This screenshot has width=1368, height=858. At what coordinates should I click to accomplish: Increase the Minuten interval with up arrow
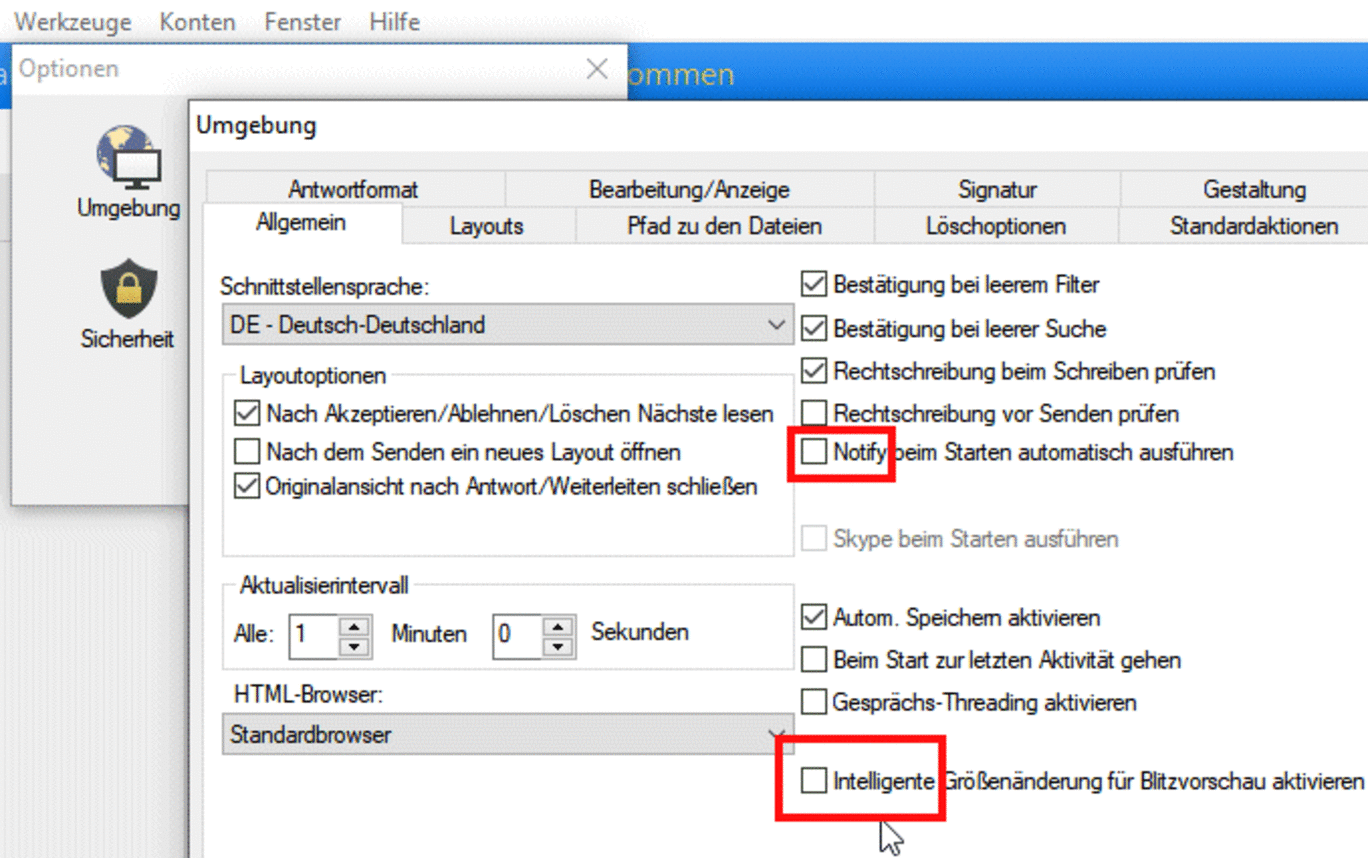354,627
